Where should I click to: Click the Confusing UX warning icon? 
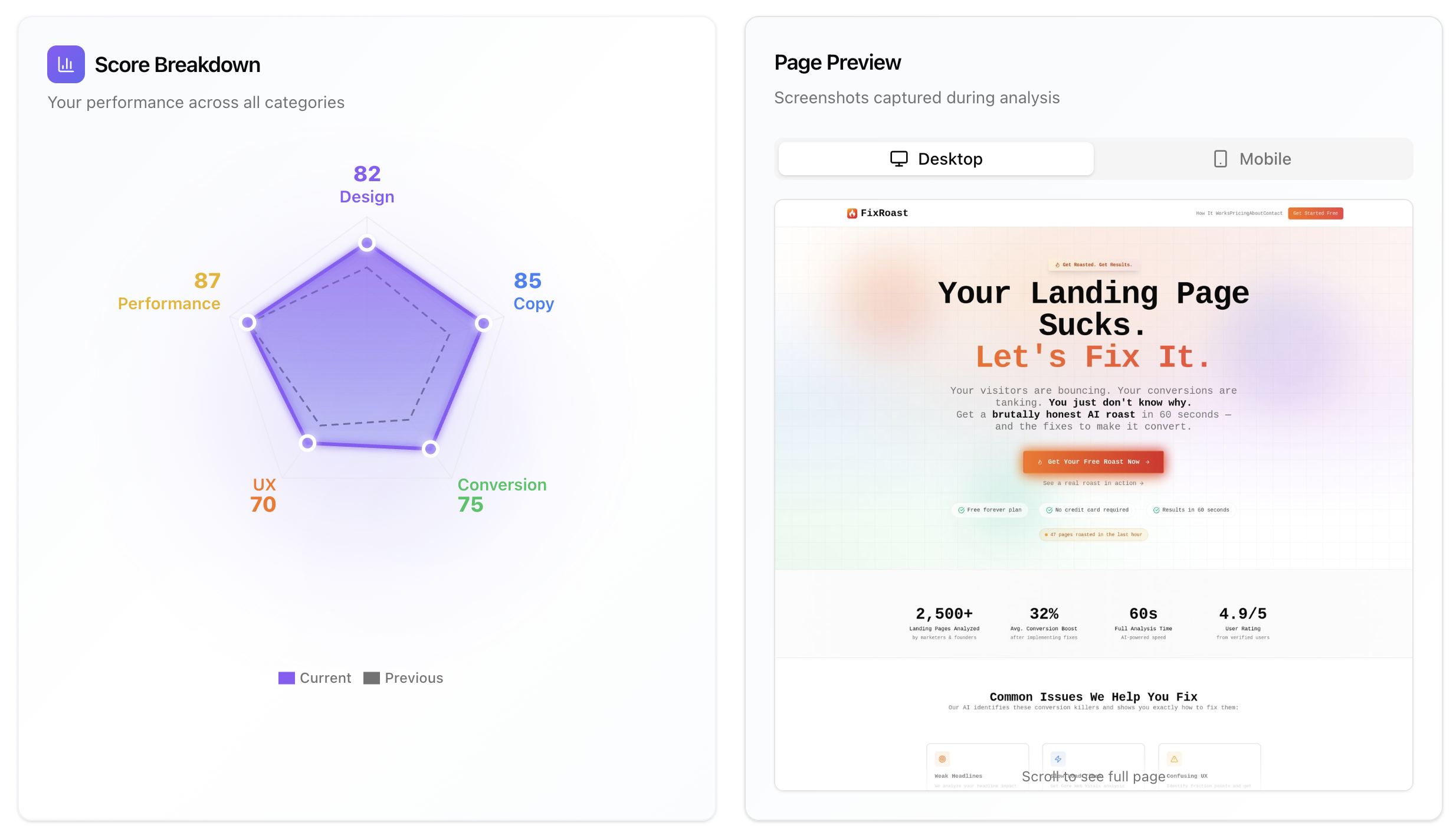(x=1174, y=759)
